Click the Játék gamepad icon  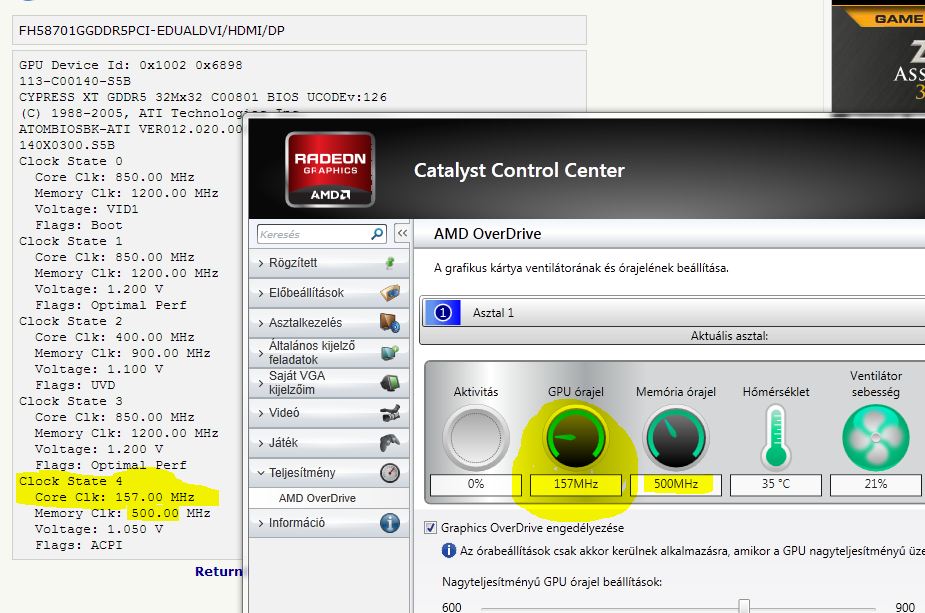coord(390,442)
